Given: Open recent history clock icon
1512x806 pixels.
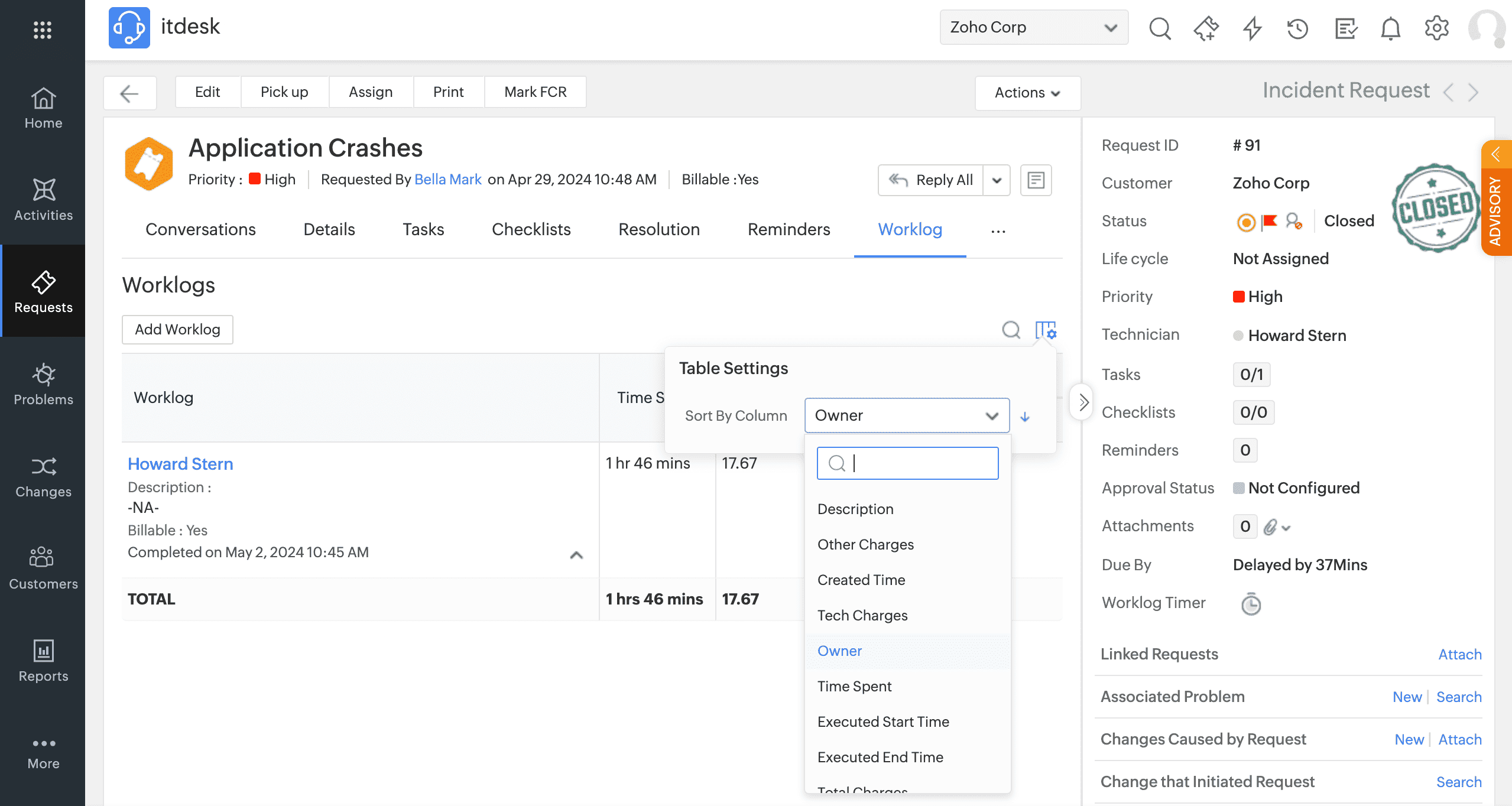Looking at the screenshot, I should 1297,28.
